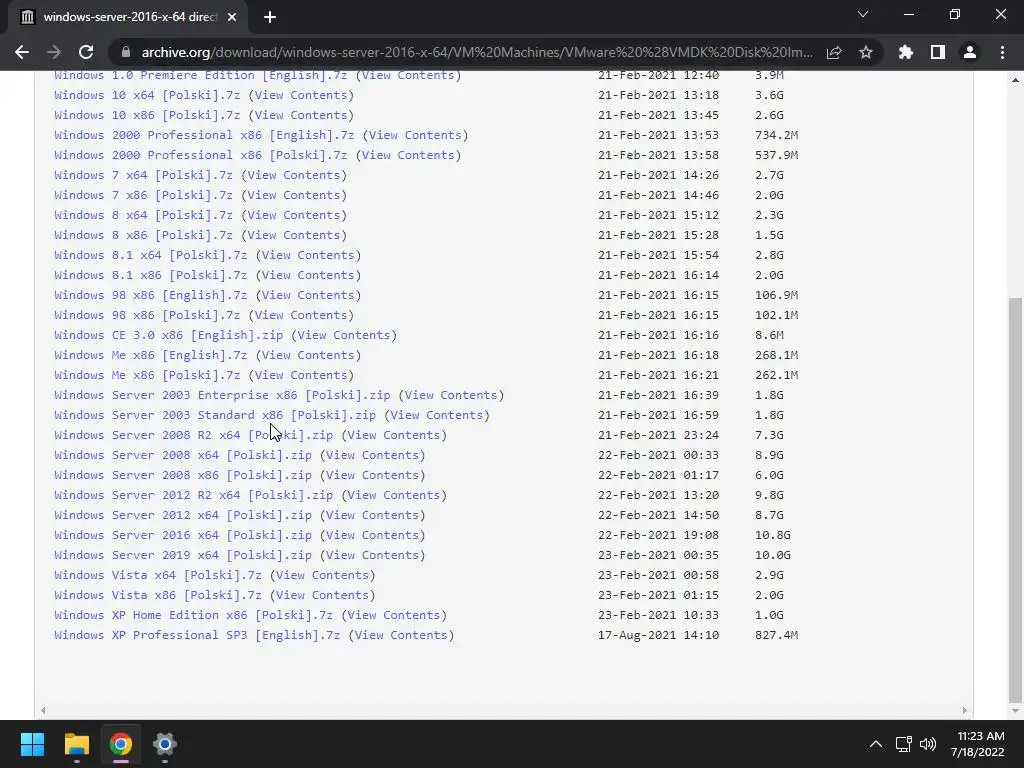This screenshot has width=1024, height=768.
Task: Open volume control tray icon
Action: coord(928,744)
